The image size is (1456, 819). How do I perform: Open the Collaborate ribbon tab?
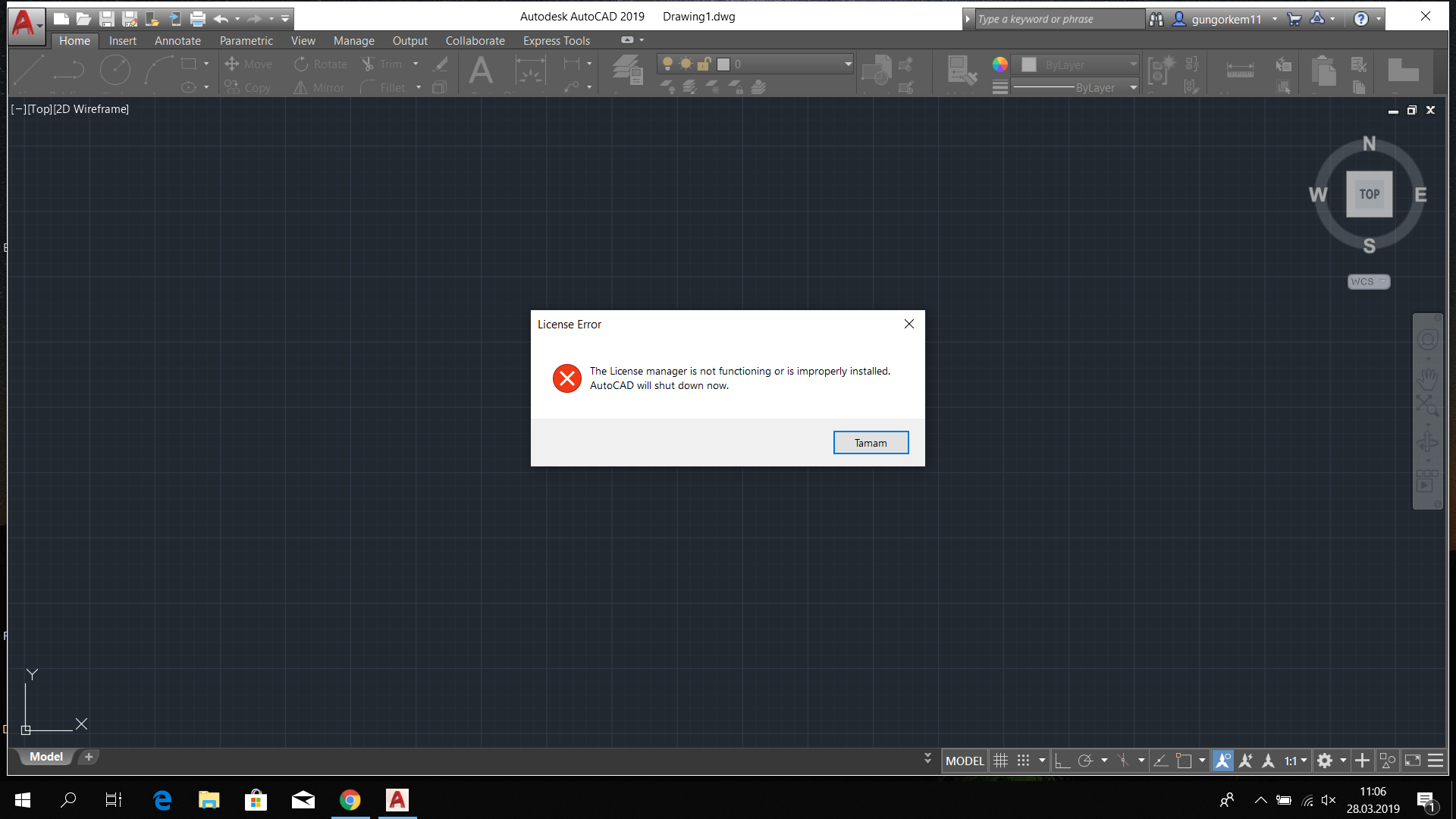click(x=475, y=41)
